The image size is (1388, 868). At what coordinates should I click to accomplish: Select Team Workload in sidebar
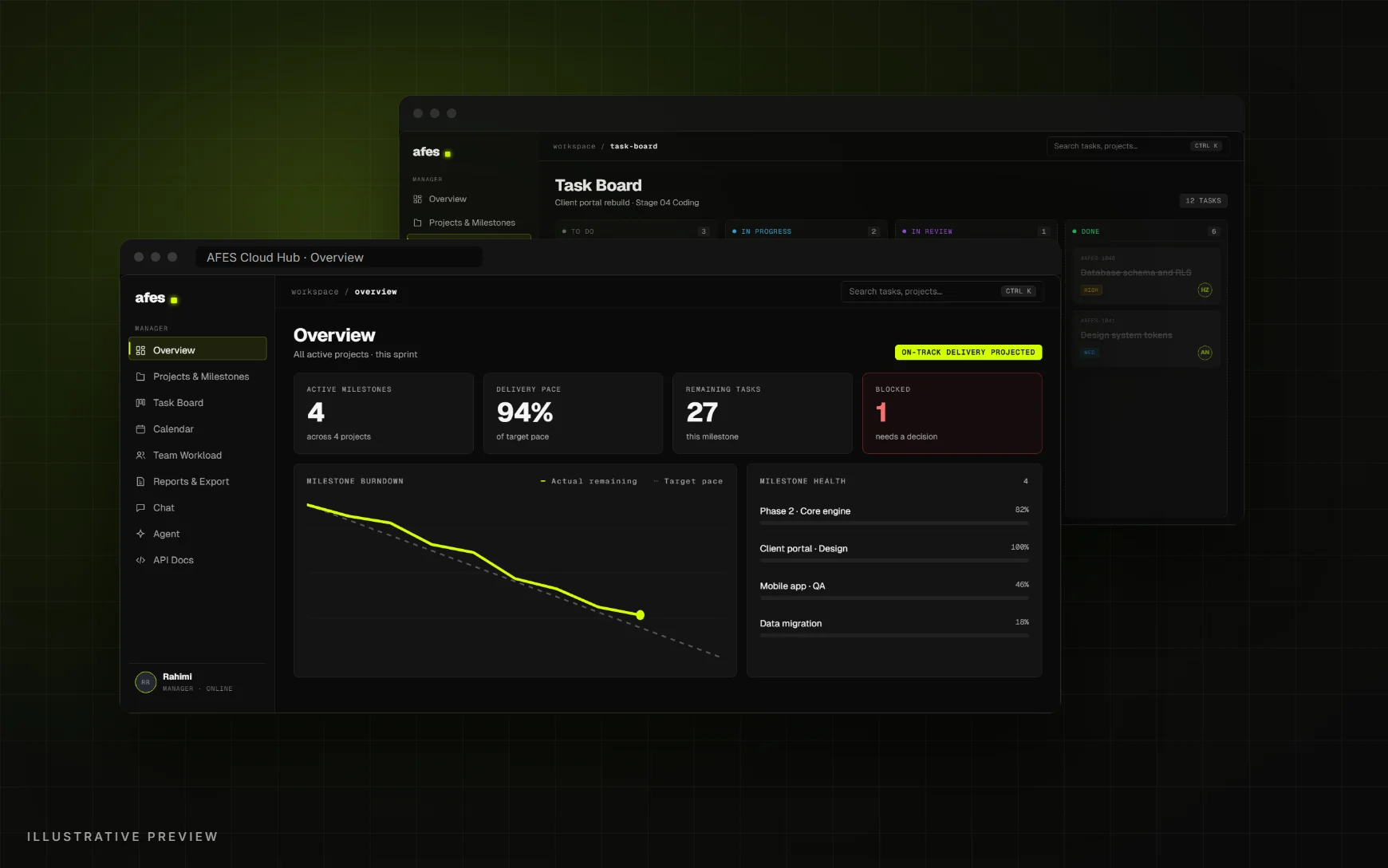[197, 456]
